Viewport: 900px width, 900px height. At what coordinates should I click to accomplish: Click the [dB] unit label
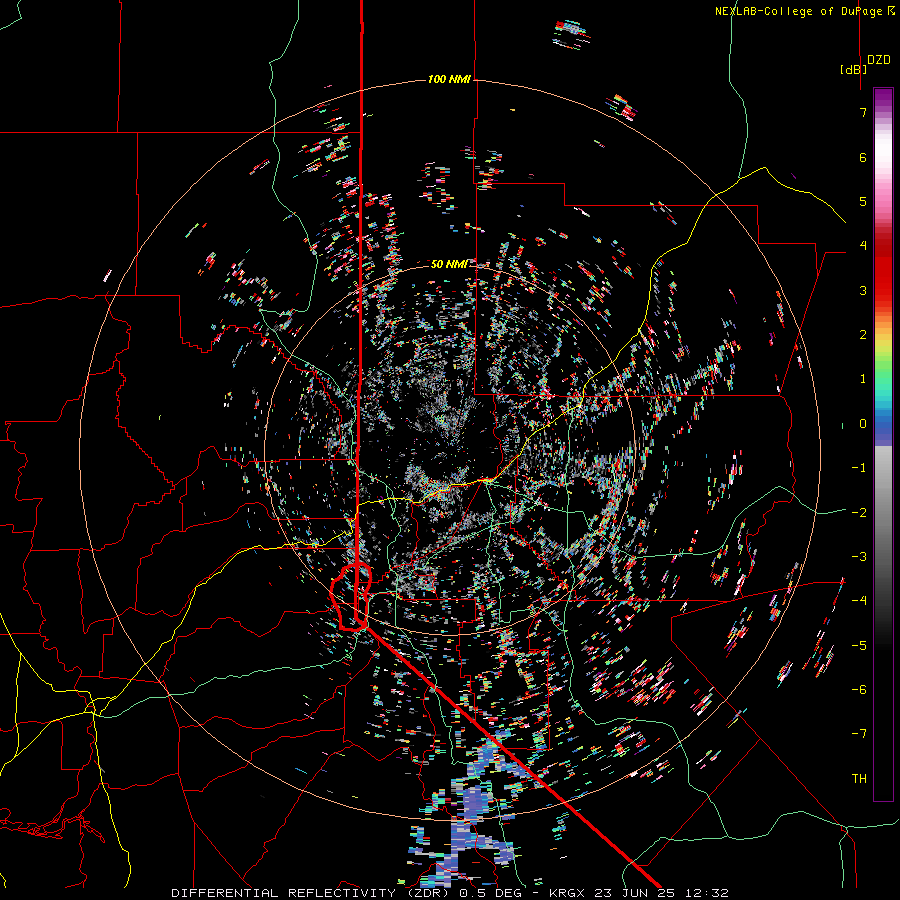tap(853, 69)
